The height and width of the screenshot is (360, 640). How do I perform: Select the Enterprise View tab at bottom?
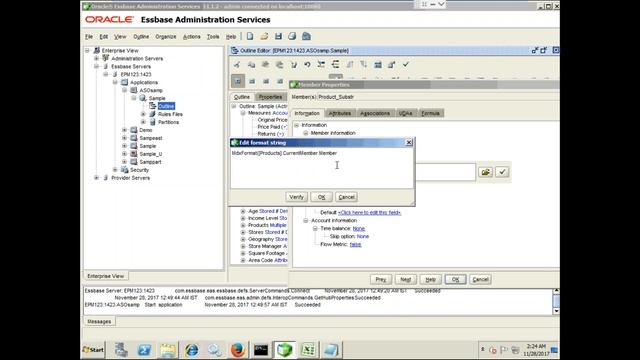coord(105,276)
